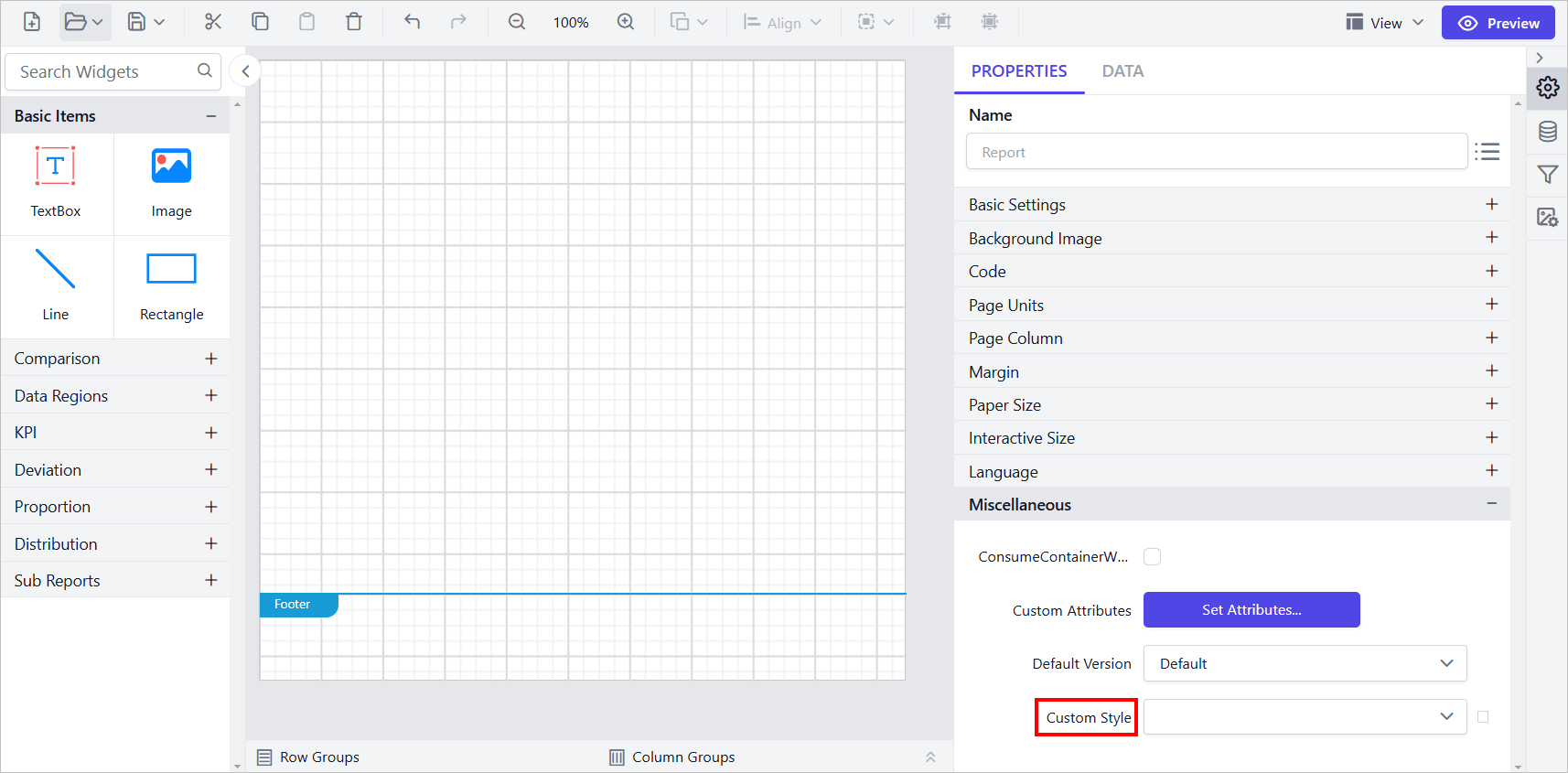The image size is (1568, 773).
Task: Open the View dropdown menu
Action: click(x=1384, y=23)
